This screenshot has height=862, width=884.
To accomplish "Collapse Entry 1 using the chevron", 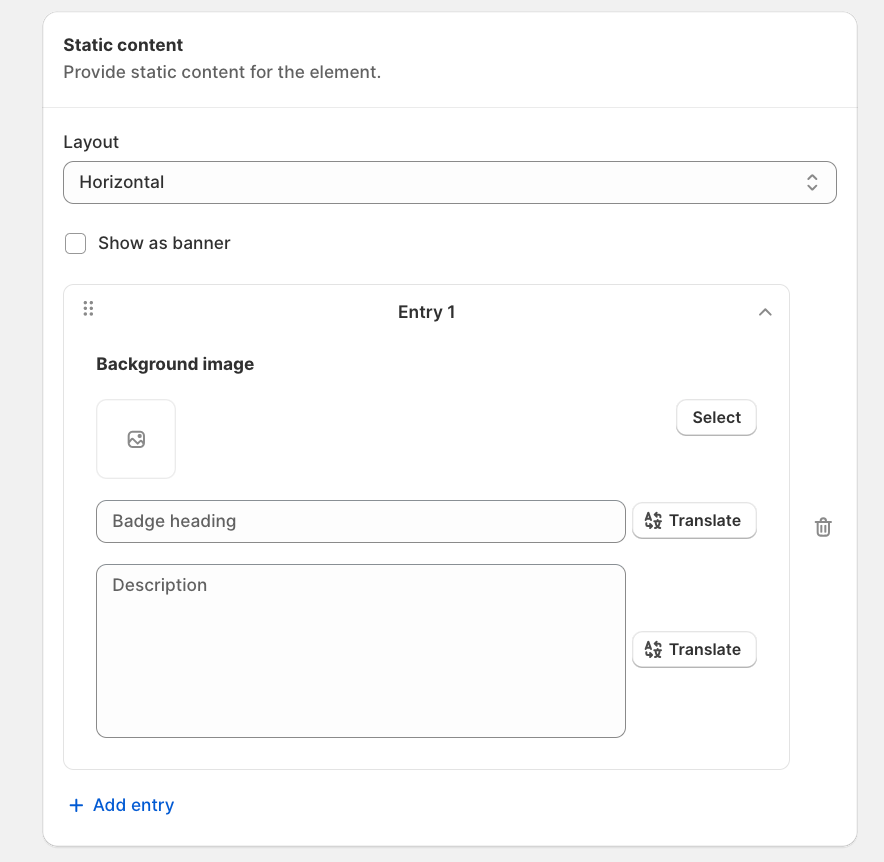I will click(x=765, y=312).
